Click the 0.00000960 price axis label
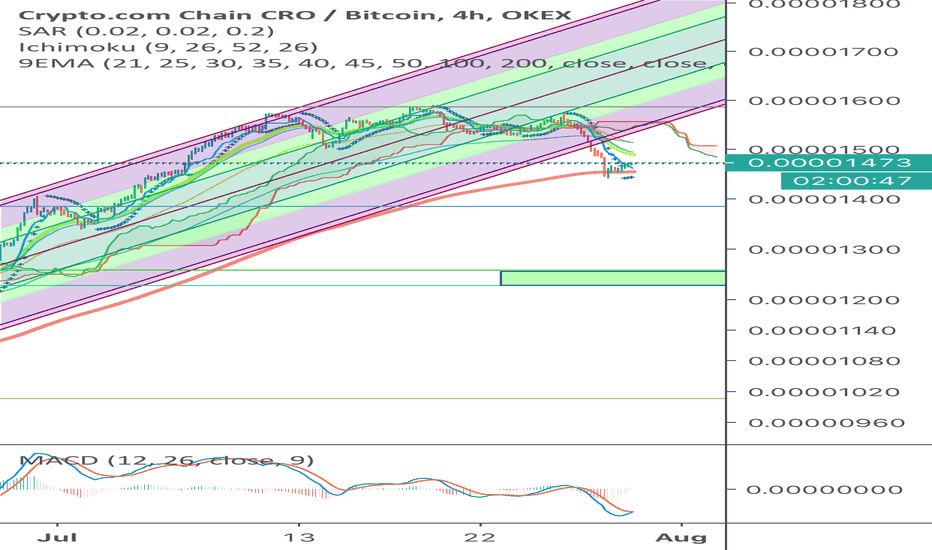 (x=826, y=423)
